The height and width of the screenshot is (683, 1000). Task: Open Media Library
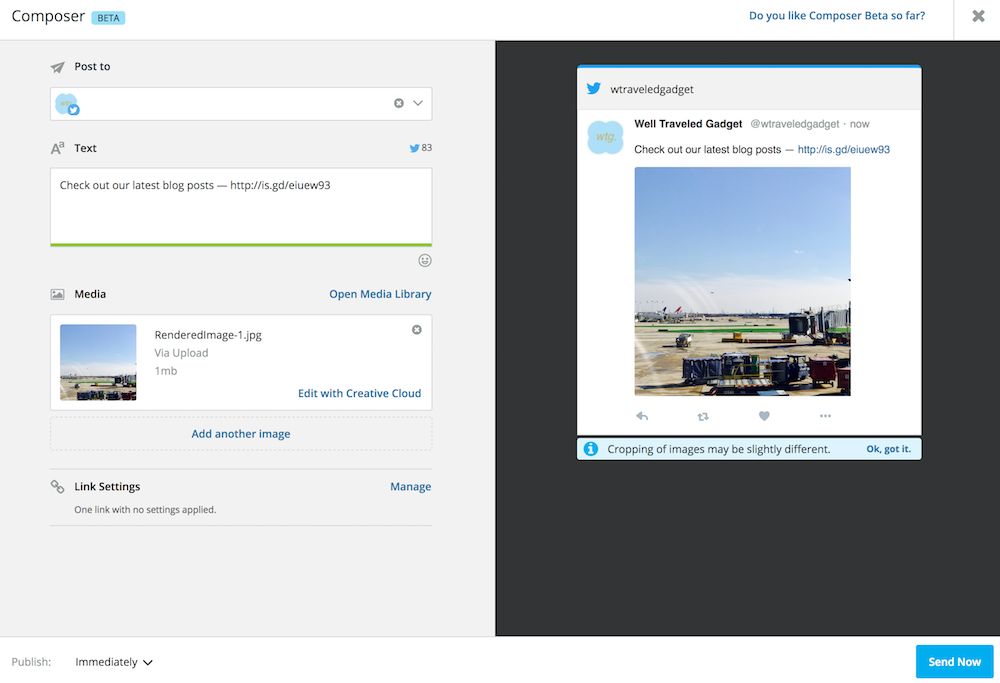click(380, 294)
